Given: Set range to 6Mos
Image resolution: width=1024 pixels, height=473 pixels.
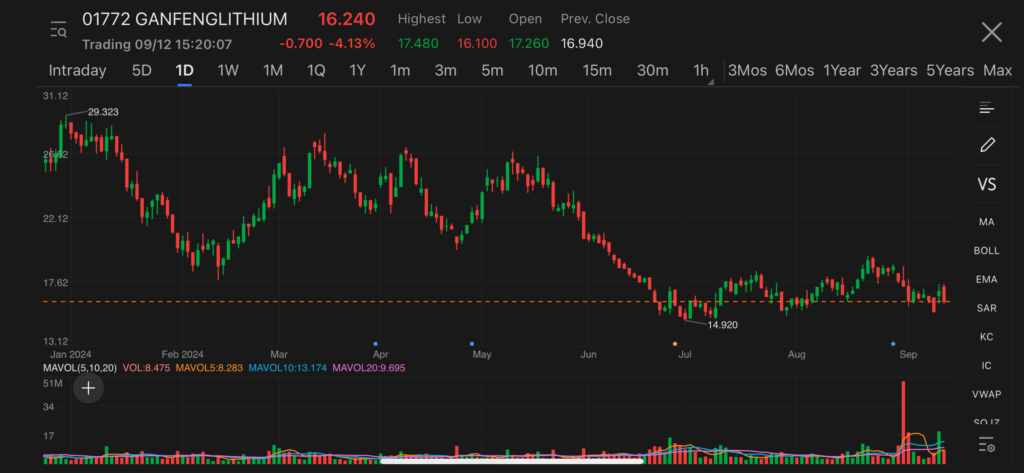Looking at the screenshot, I should pos(795,71).
